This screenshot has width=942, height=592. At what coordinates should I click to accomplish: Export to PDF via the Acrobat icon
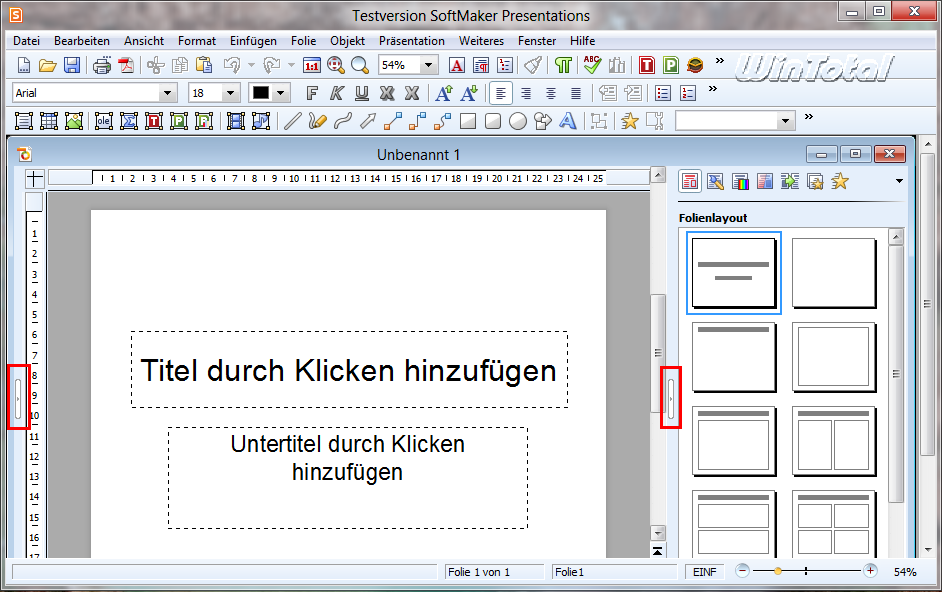point(126,65)
